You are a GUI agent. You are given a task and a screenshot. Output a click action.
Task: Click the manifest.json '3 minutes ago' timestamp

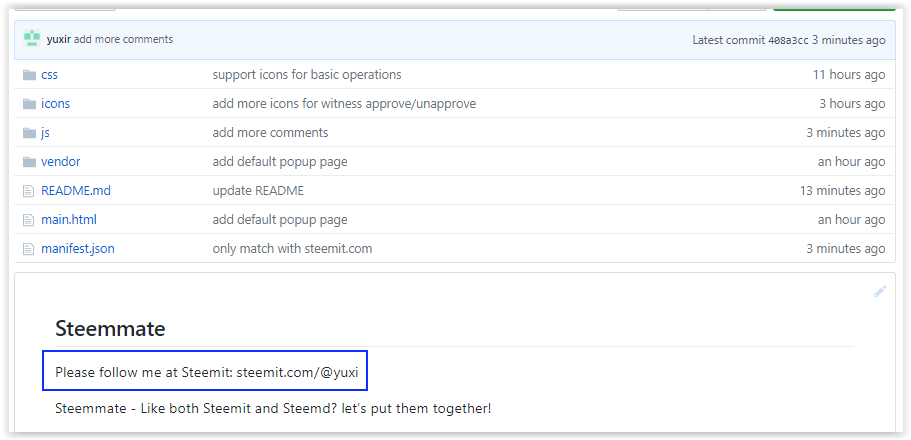pos(845,249)
